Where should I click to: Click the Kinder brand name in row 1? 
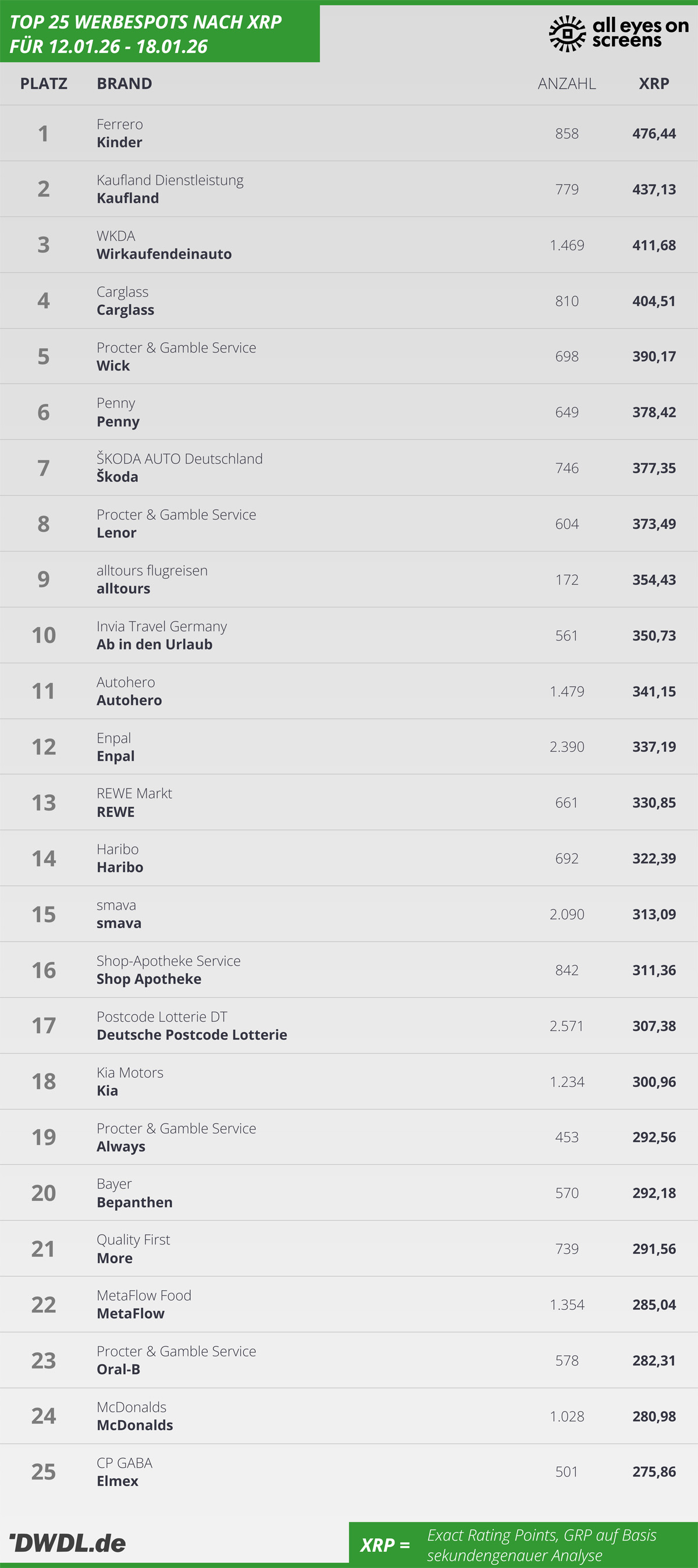(119, 143)
